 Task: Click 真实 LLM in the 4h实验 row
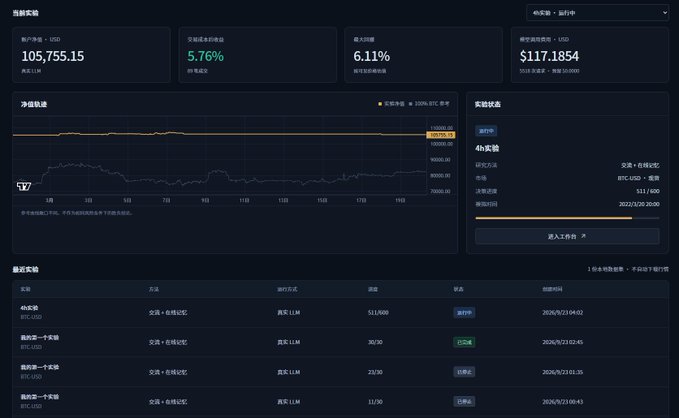(x=288, y=312)
